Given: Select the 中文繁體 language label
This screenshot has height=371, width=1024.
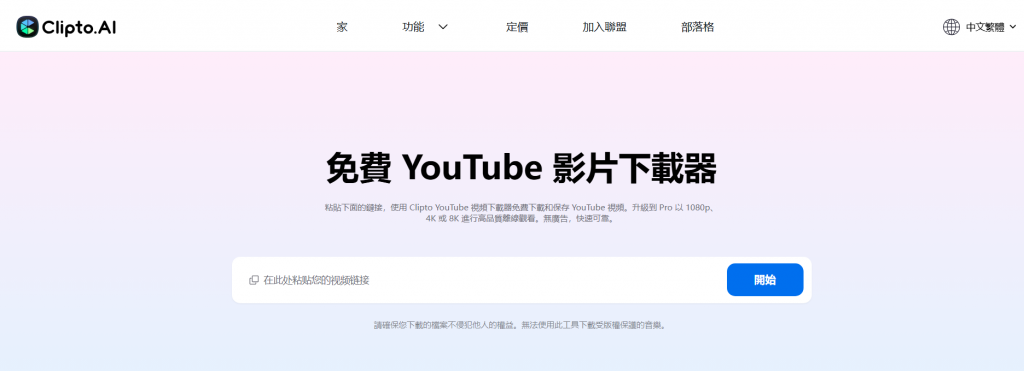Looking at the screenshot, I should (985, 27).
